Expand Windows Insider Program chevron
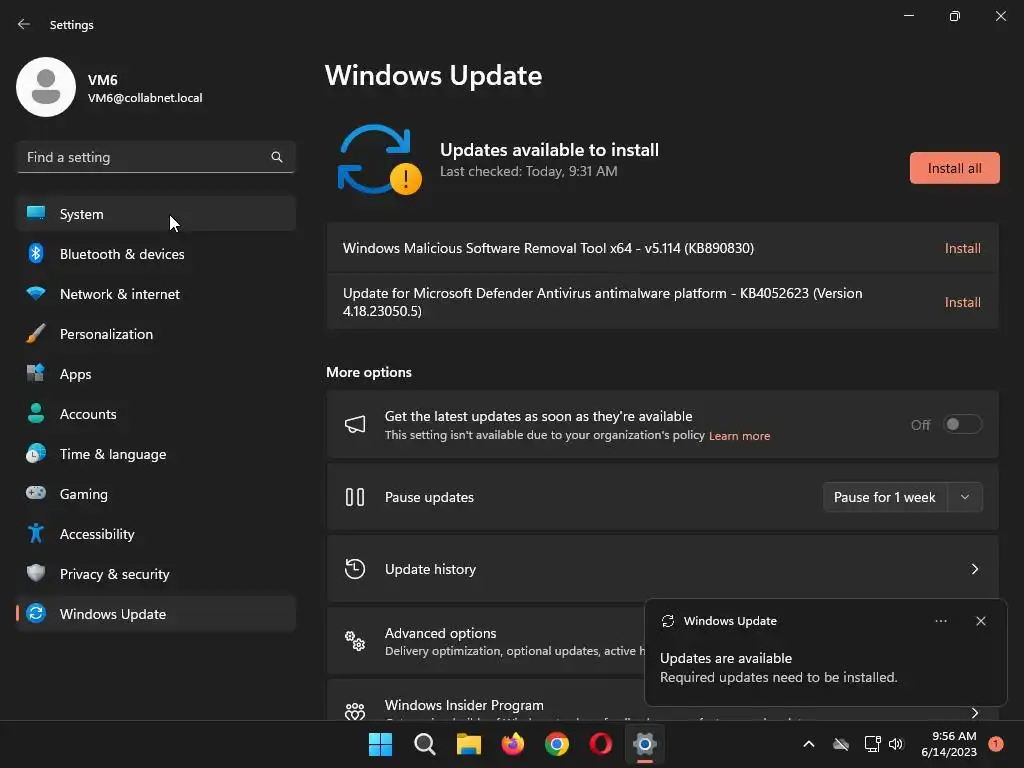The width and height of the screenshot is (1024, 768). click(x=974, y=712)
